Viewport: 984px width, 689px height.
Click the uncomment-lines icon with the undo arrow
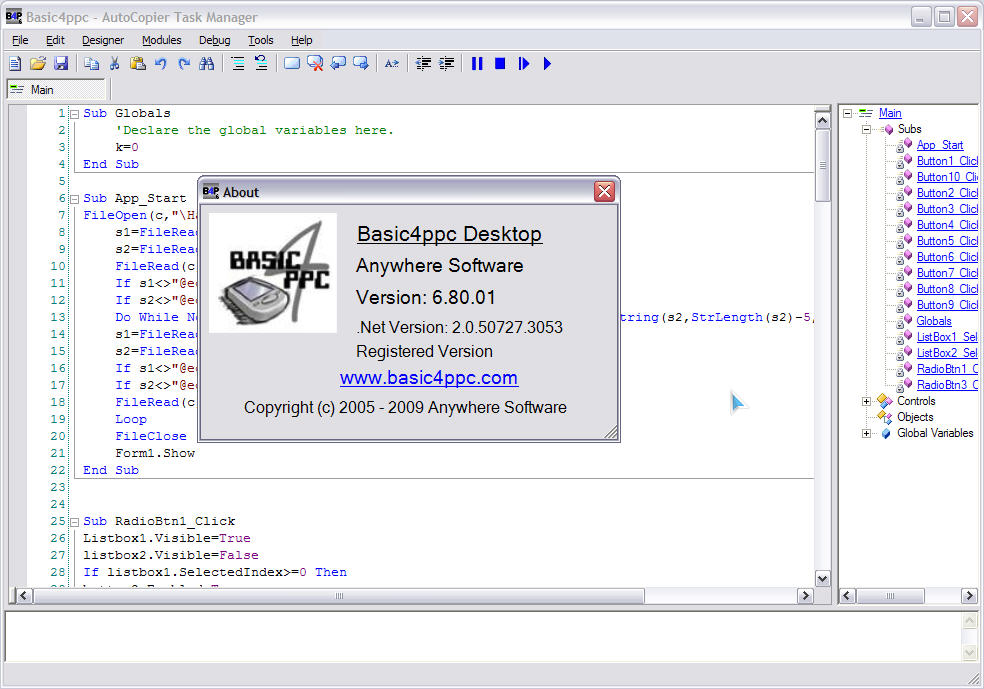click(x=261, y=63)
